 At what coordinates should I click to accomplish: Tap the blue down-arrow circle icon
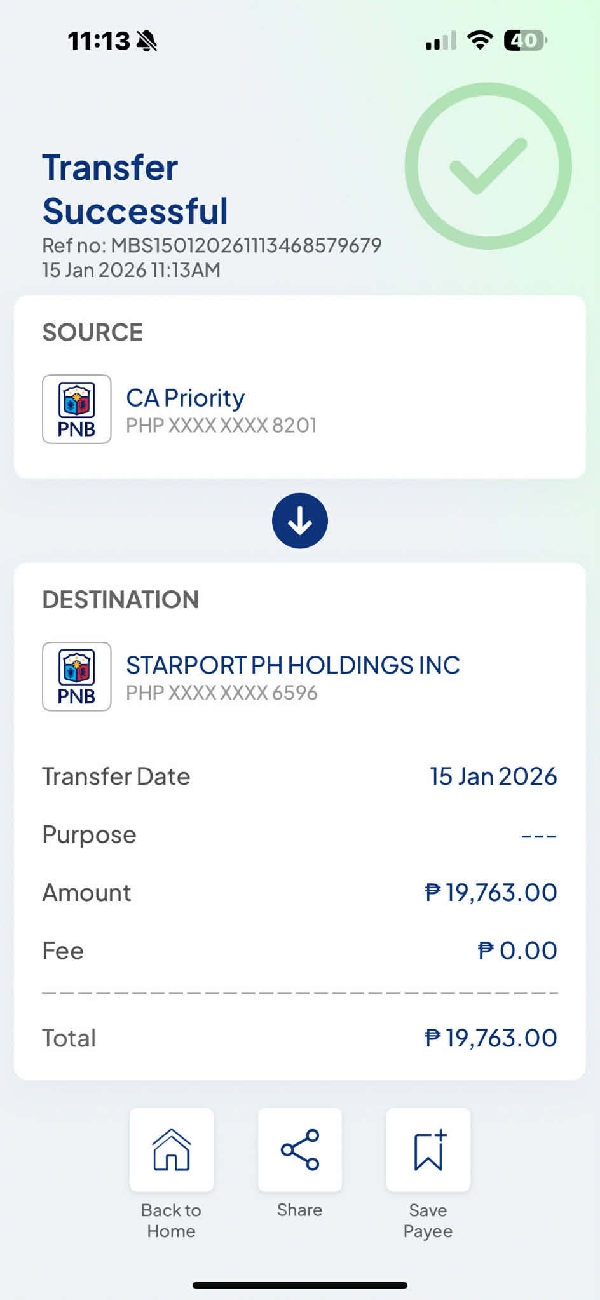tap(300, 522)
